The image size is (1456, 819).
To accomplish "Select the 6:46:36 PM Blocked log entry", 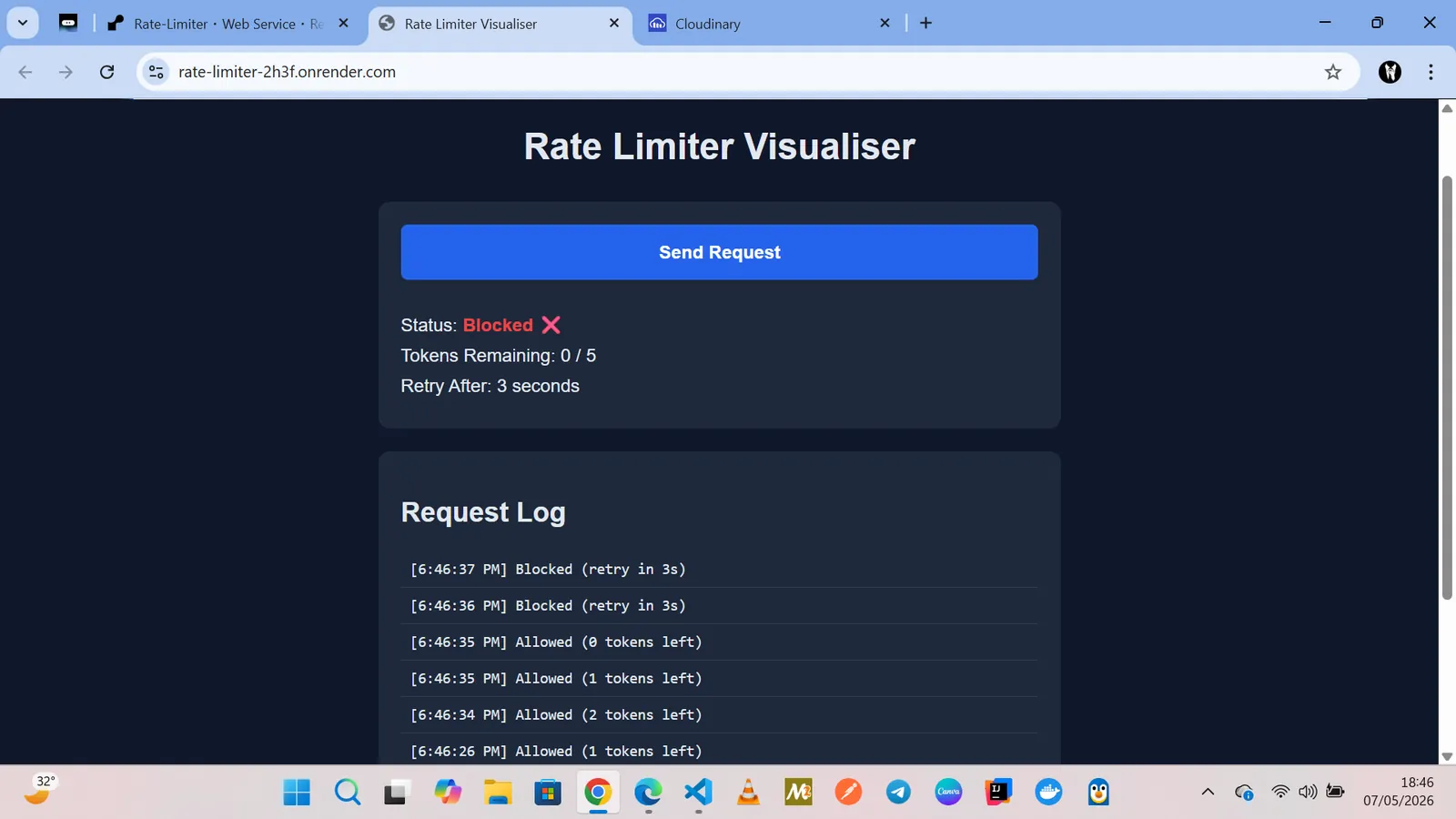I will coord(719,606).
